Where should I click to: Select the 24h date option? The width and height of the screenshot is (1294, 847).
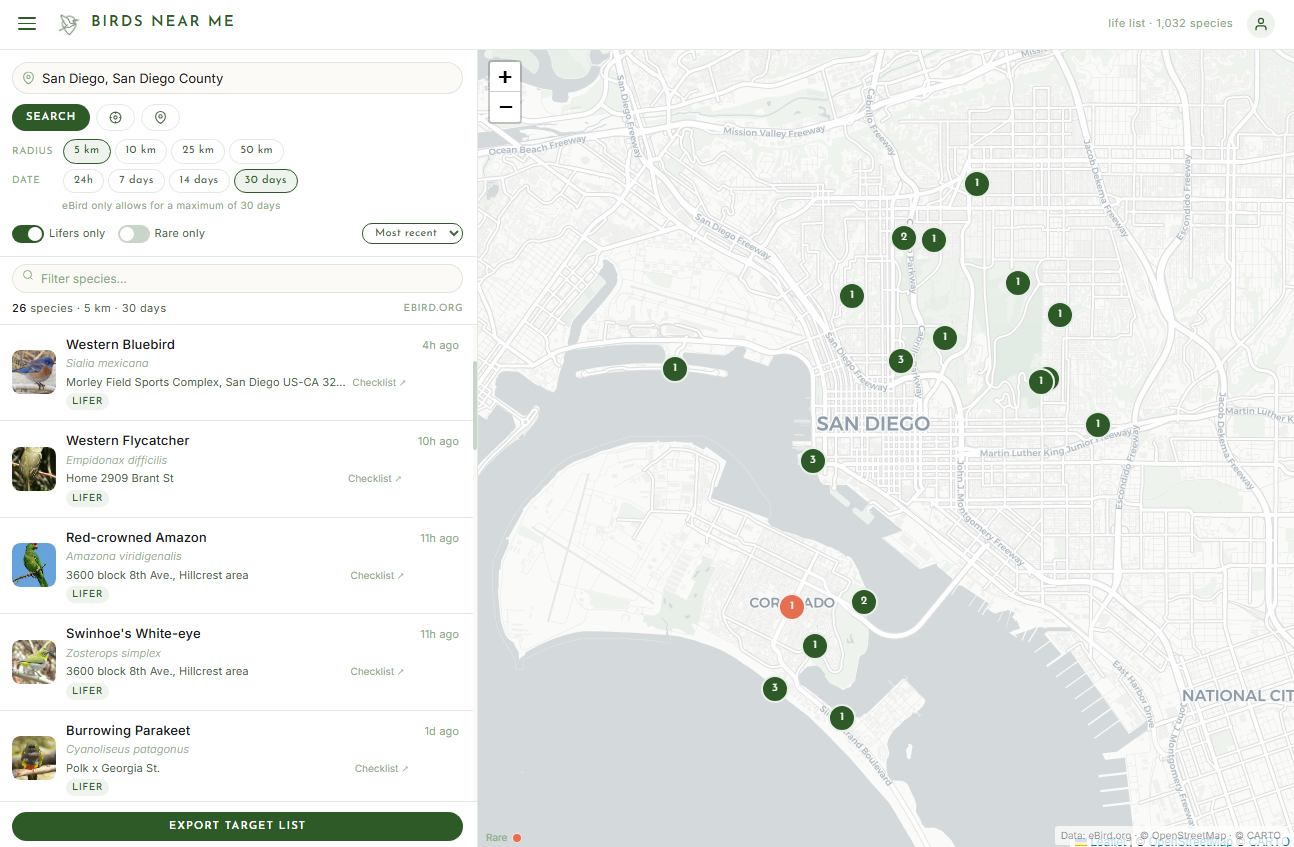(83, 180)
